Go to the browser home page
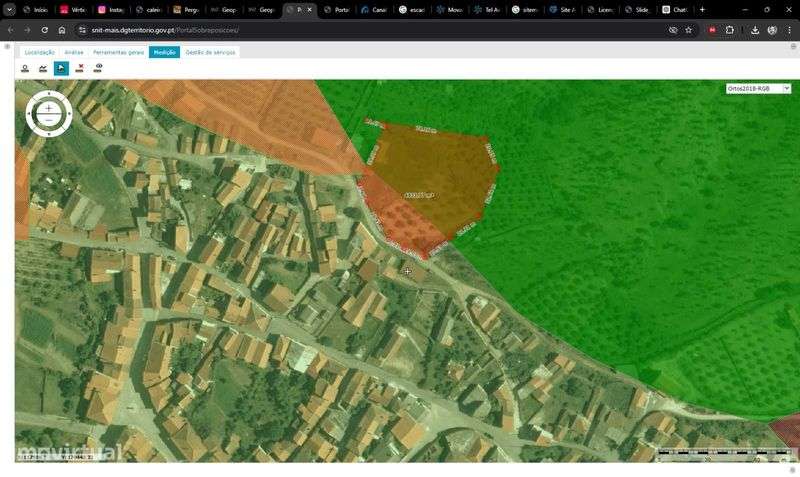Image resolution: width=800 pixels, height=477 pixels. point(62,30)
